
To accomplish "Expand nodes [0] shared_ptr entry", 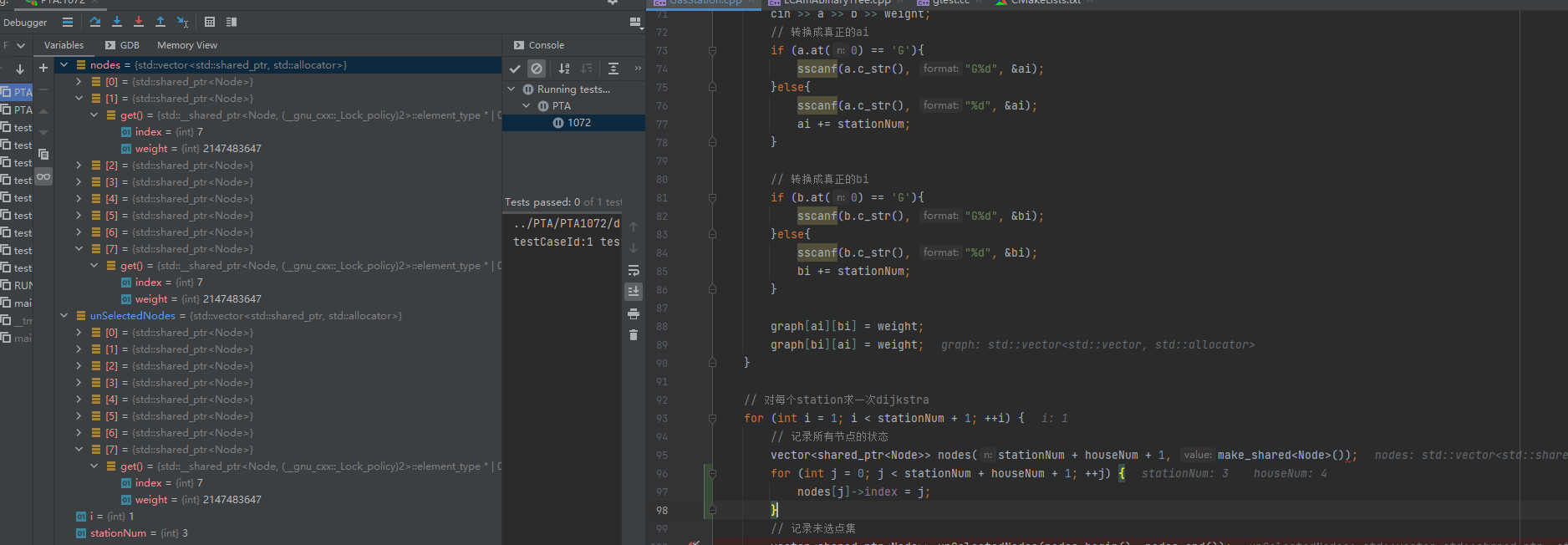I will (79, 81).
